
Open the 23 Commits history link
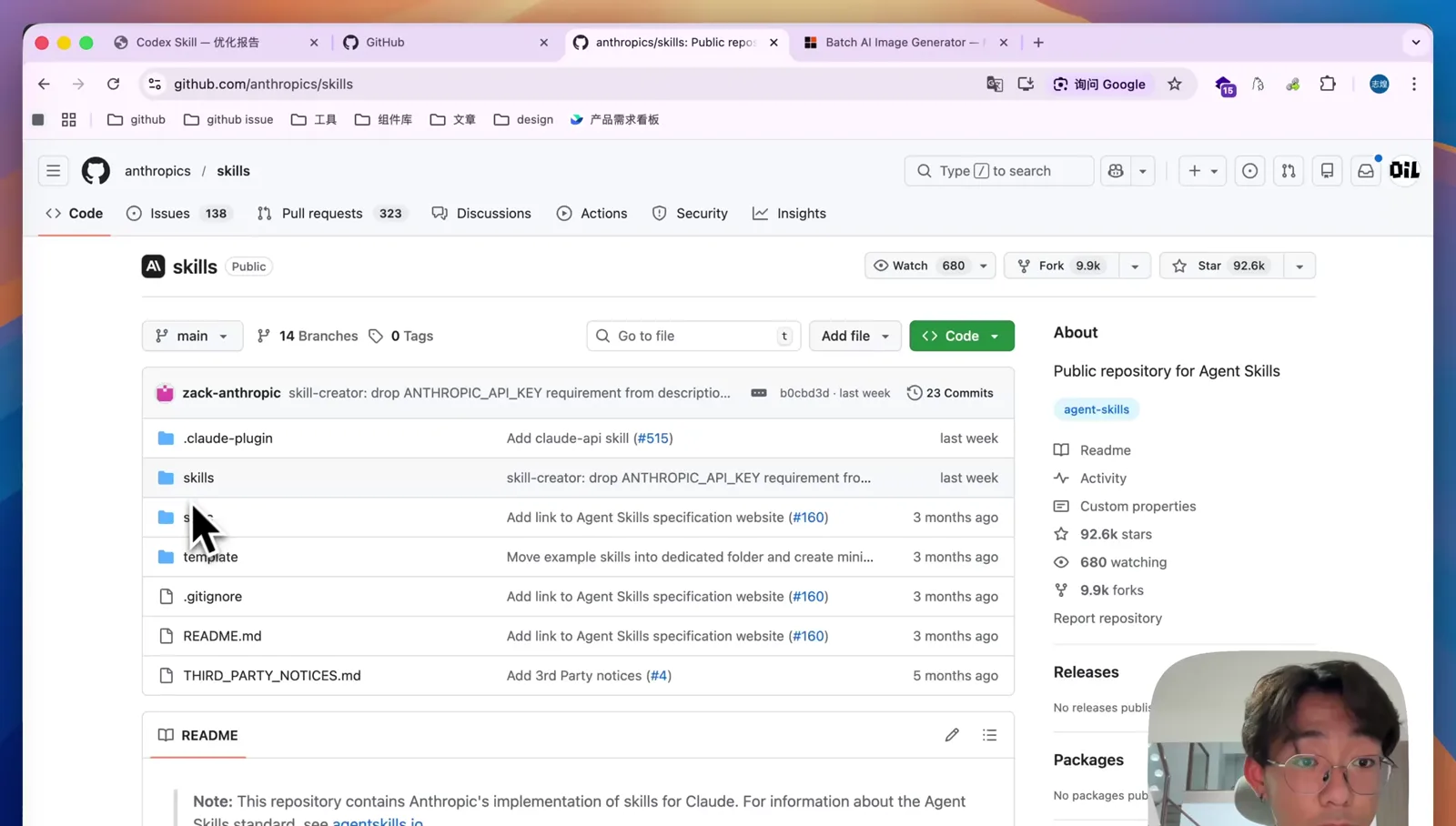click(x=950, y=393)
